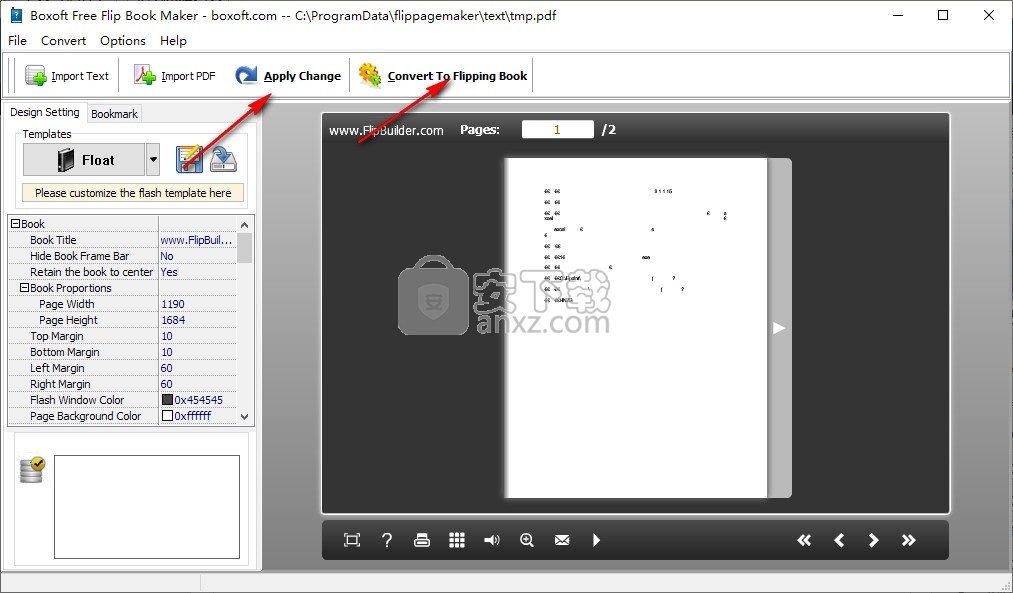Click the Import Text toolbar button

(67, 76)
